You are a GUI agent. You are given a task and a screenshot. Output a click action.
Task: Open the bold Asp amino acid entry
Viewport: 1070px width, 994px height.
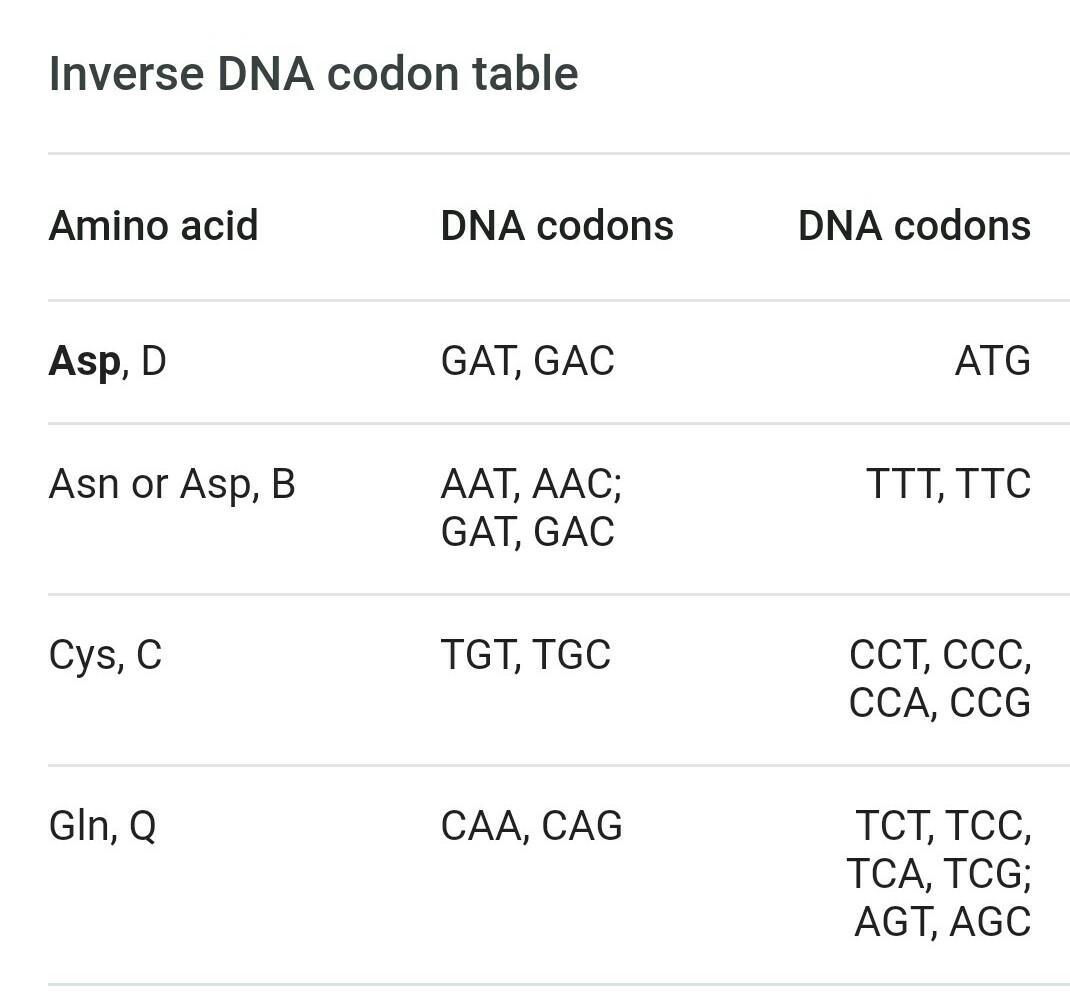pos(84,361)
